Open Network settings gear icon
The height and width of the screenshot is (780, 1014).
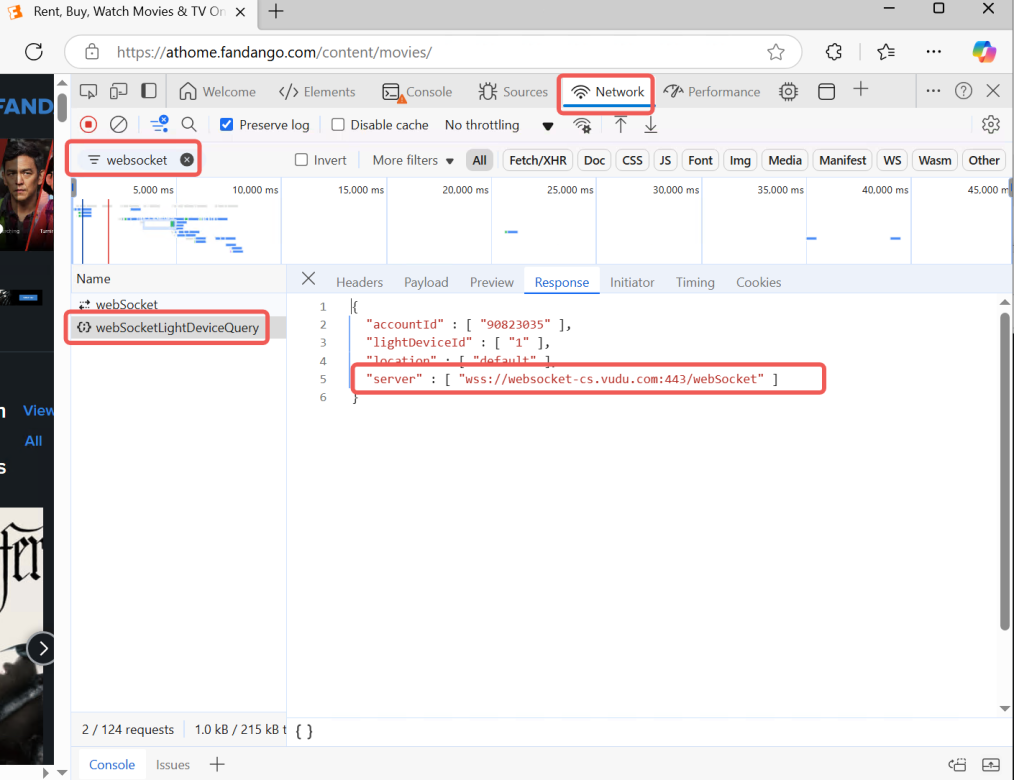point(990,125)
